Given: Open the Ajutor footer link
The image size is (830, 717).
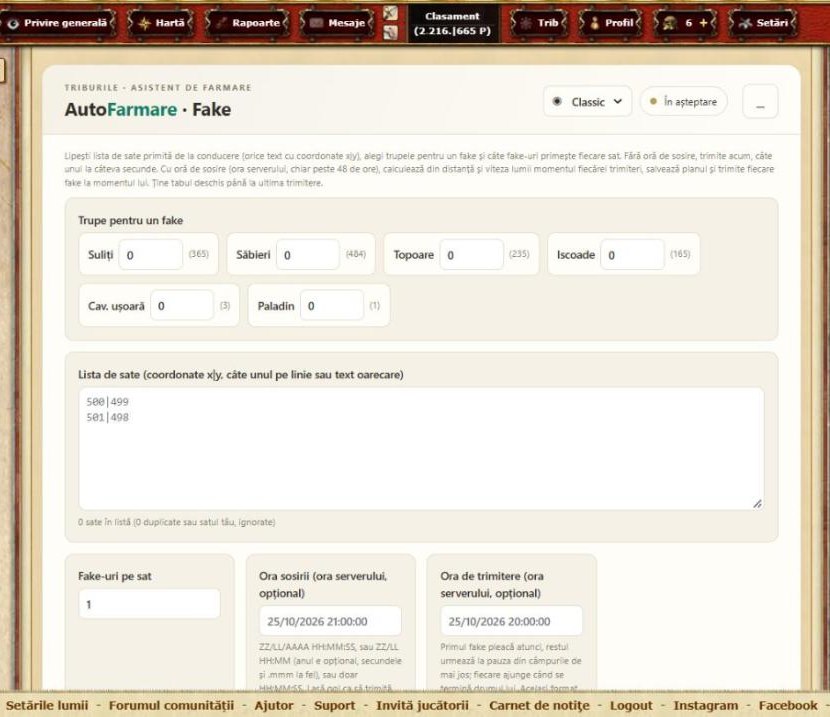Looking at the screenshot, I should (x=274, y=705).
